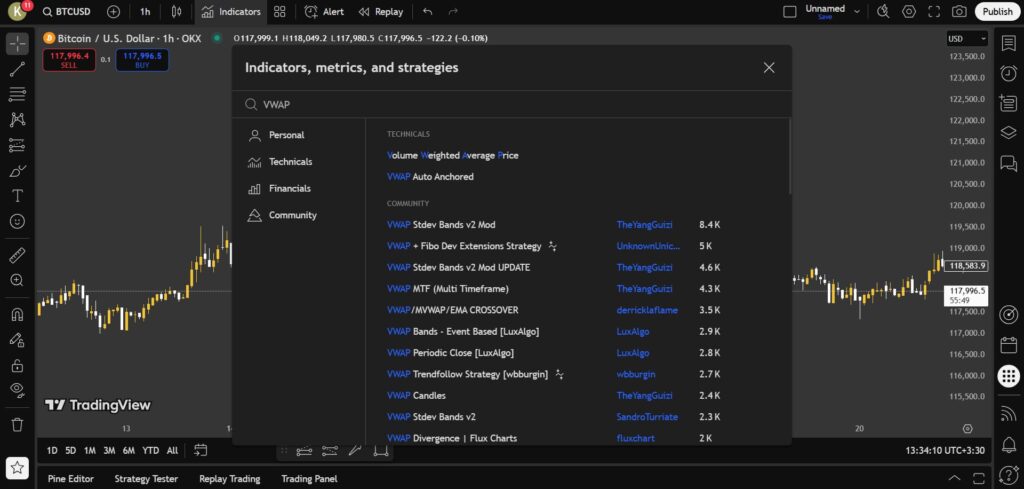The height and width of the screenshot is (489, 1024).
Task: Toggle lock all drawings
Action: pyautogui.click(x=18, y=365)
